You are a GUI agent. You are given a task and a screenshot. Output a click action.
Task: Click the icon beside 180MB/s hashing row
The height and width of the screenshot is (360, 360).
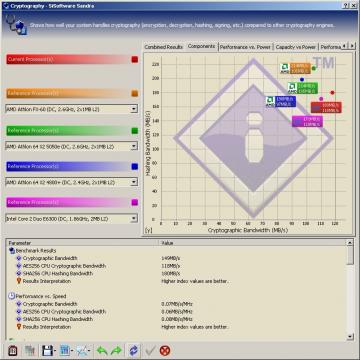coord(19,274)
